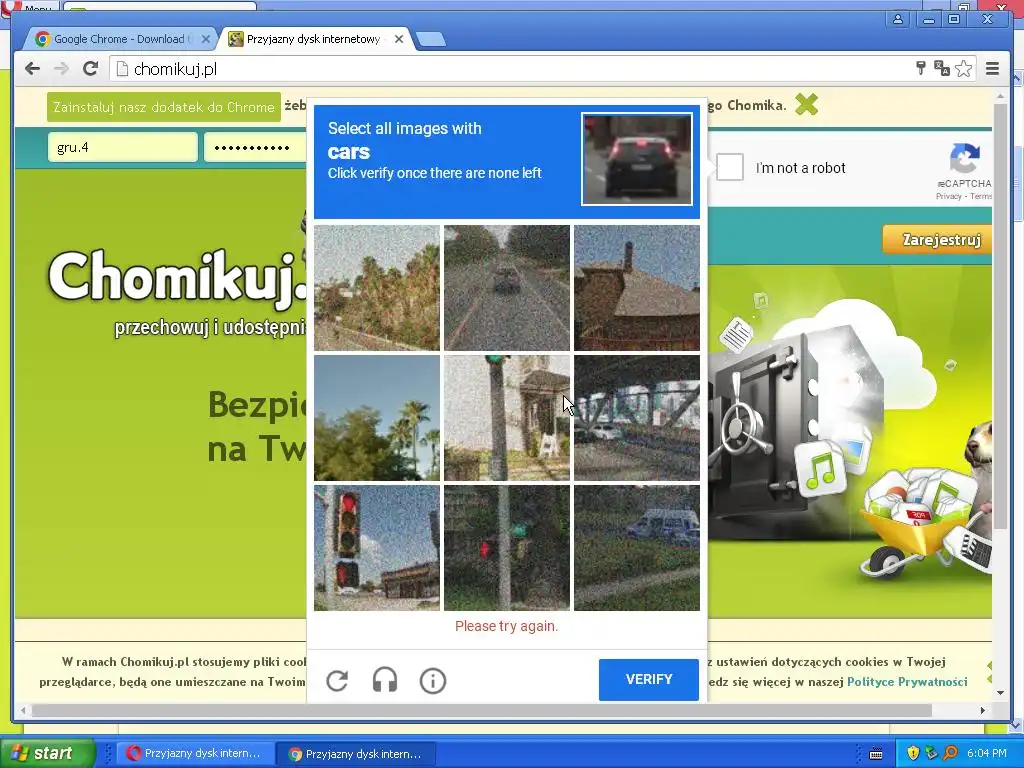Click the magnifier tray icon
The image size is (1024, 768).
[950, 753]
